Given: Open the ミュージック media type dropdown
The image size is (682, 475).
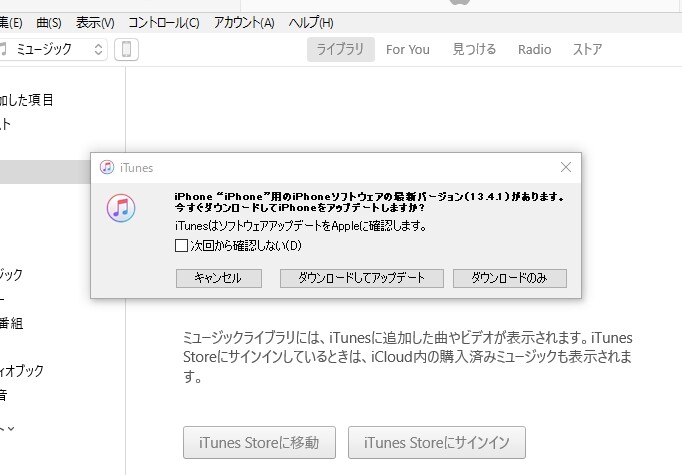Looking at the screenshot, I should coord(53,49).
